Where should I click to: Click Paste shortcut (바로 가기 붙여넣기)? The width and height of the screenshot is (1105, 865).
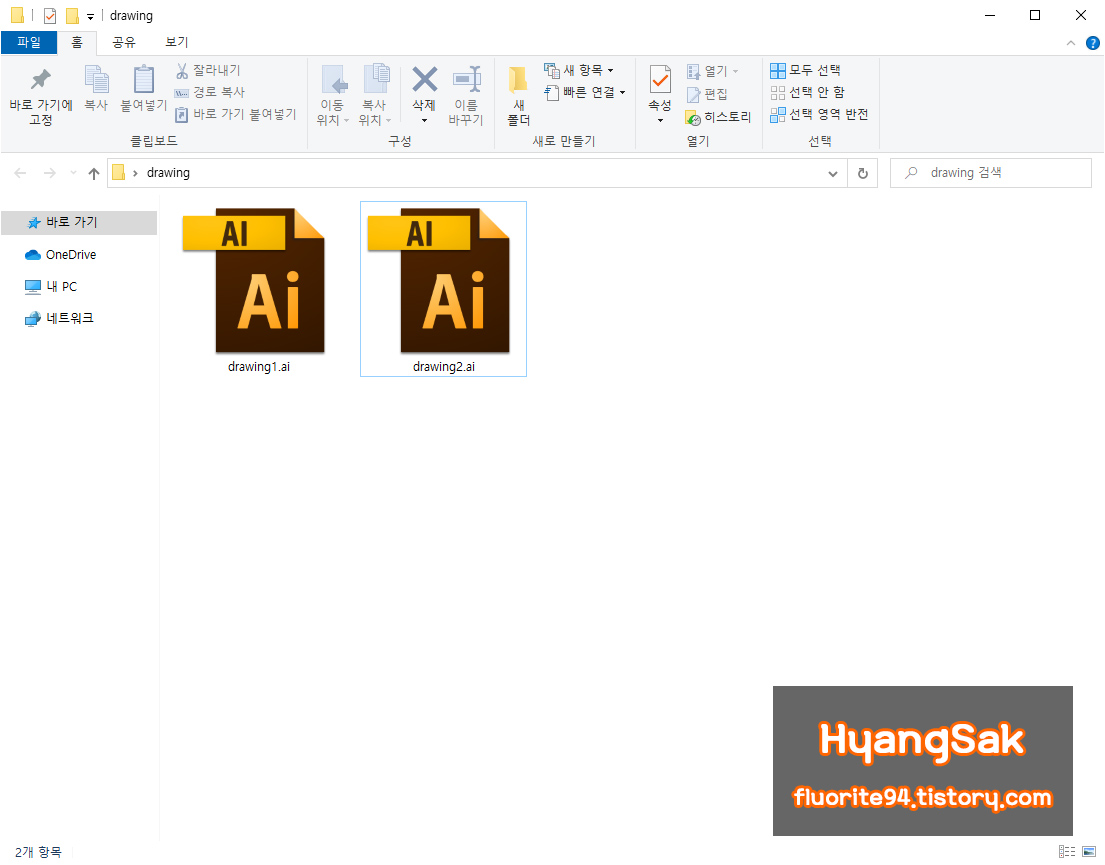pos(235,114)
